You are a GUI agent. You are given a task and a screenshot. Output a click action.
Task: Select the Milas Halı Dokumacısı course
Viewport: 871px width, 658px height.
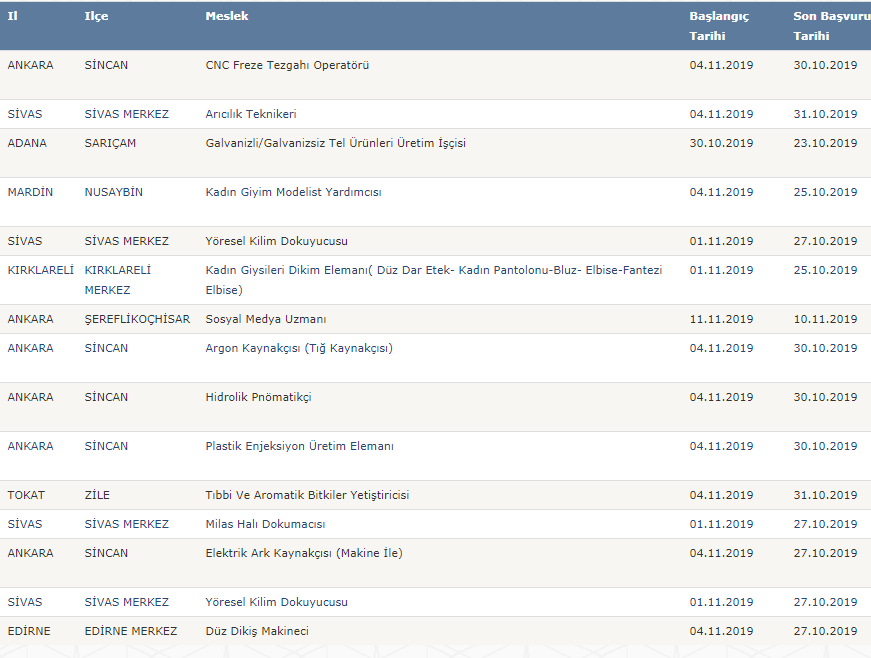pos(265,524)
